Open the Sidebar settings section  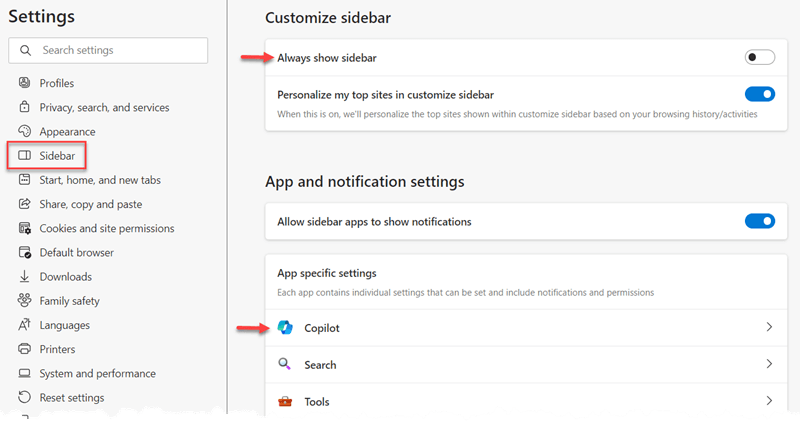tap(57, 156)
